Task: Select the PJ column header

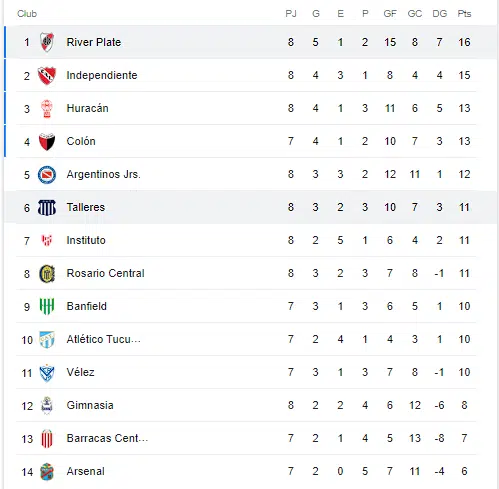Action: [x=291, y=14]
